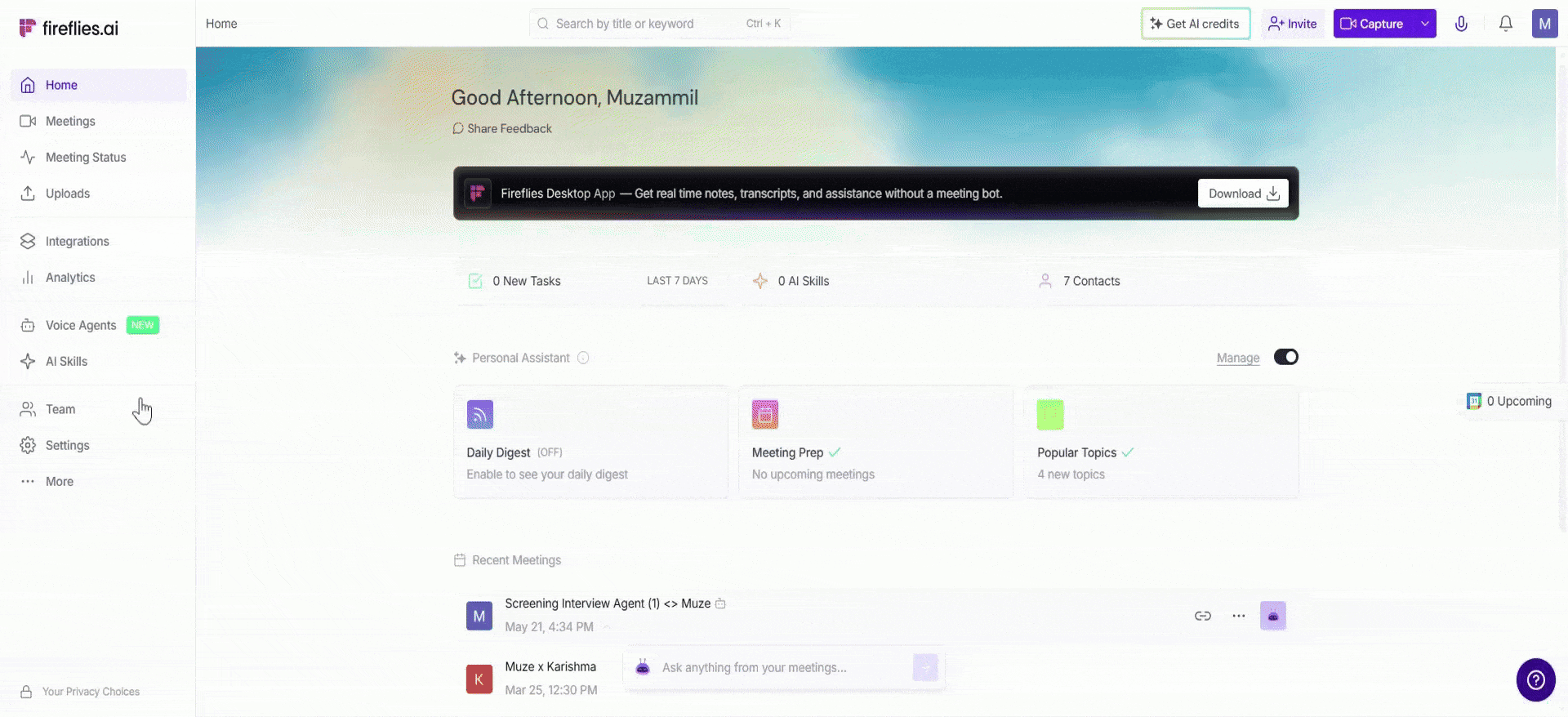The width and height of the screenshot is (1568, 717).
Task: Focus the Ask anything from your meetings field
Action: pyautogui.click(x=782, y=667)
